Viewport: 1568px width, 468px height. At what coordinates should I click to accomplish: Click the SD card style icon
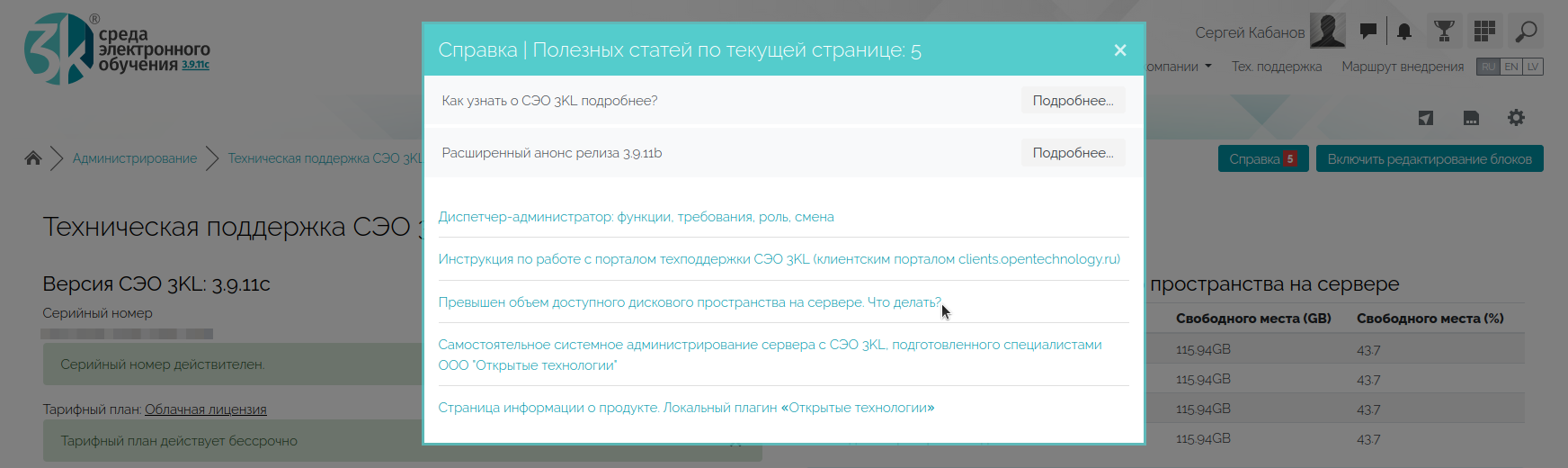tap(1471, 118)
